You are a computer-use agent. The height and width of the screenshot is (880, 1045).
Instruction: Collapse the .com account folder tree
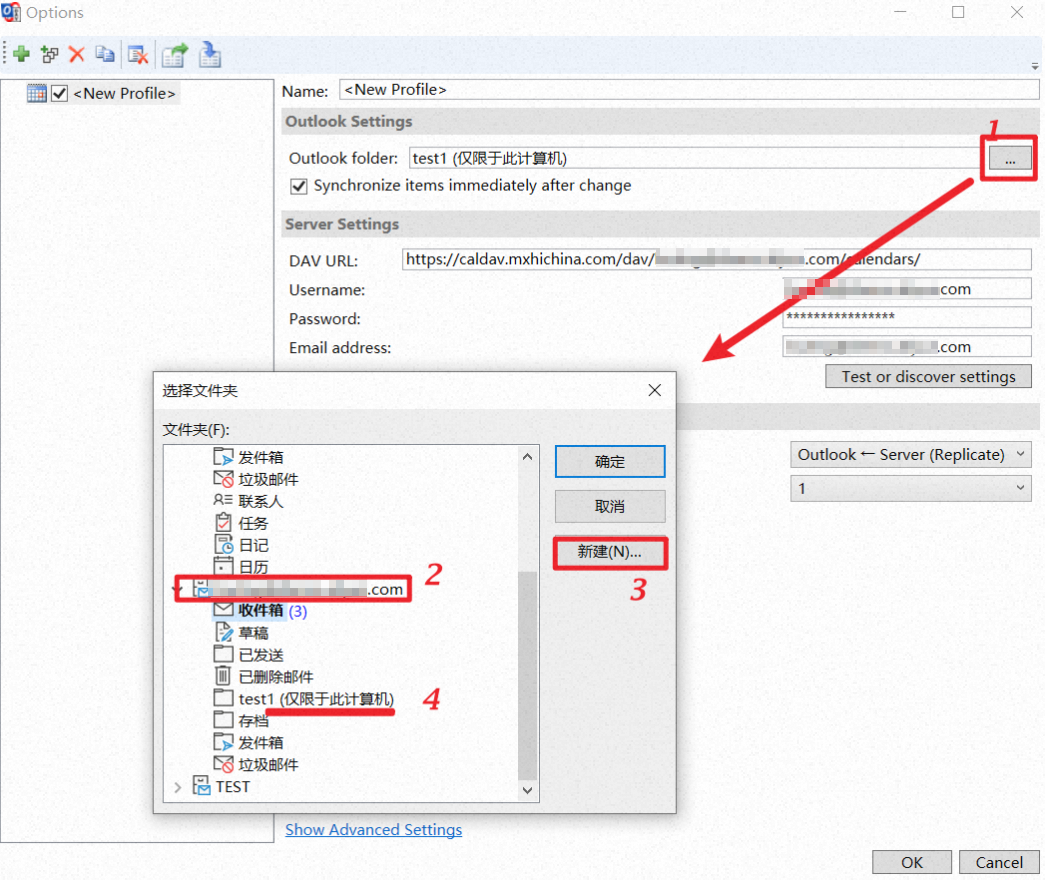point(178,589)
